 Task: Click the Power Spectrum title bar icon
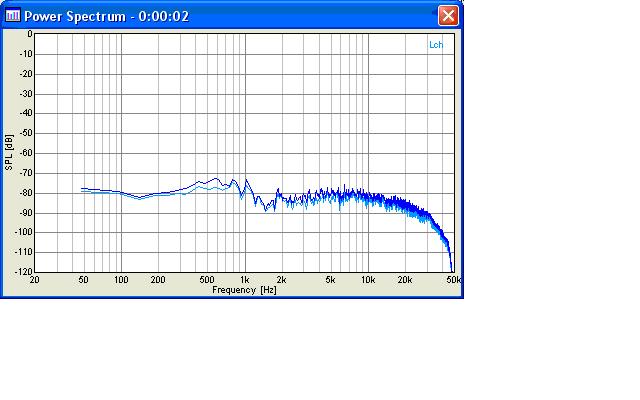pyautogui.click(x=13, y=16)
